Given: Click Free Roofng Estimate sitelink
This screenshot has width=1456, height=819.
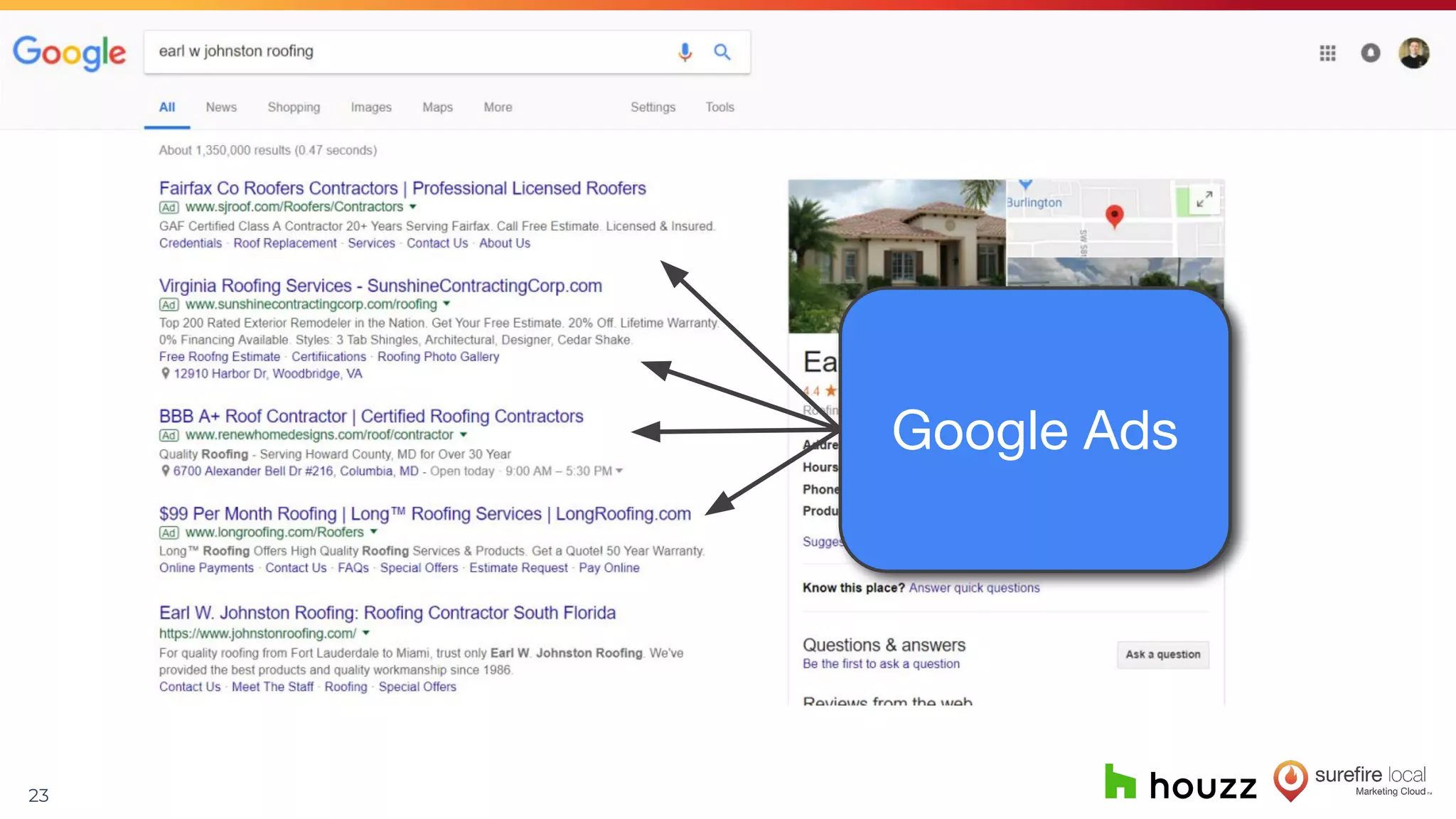Looking at the screenshot, I should coord(220,357).
